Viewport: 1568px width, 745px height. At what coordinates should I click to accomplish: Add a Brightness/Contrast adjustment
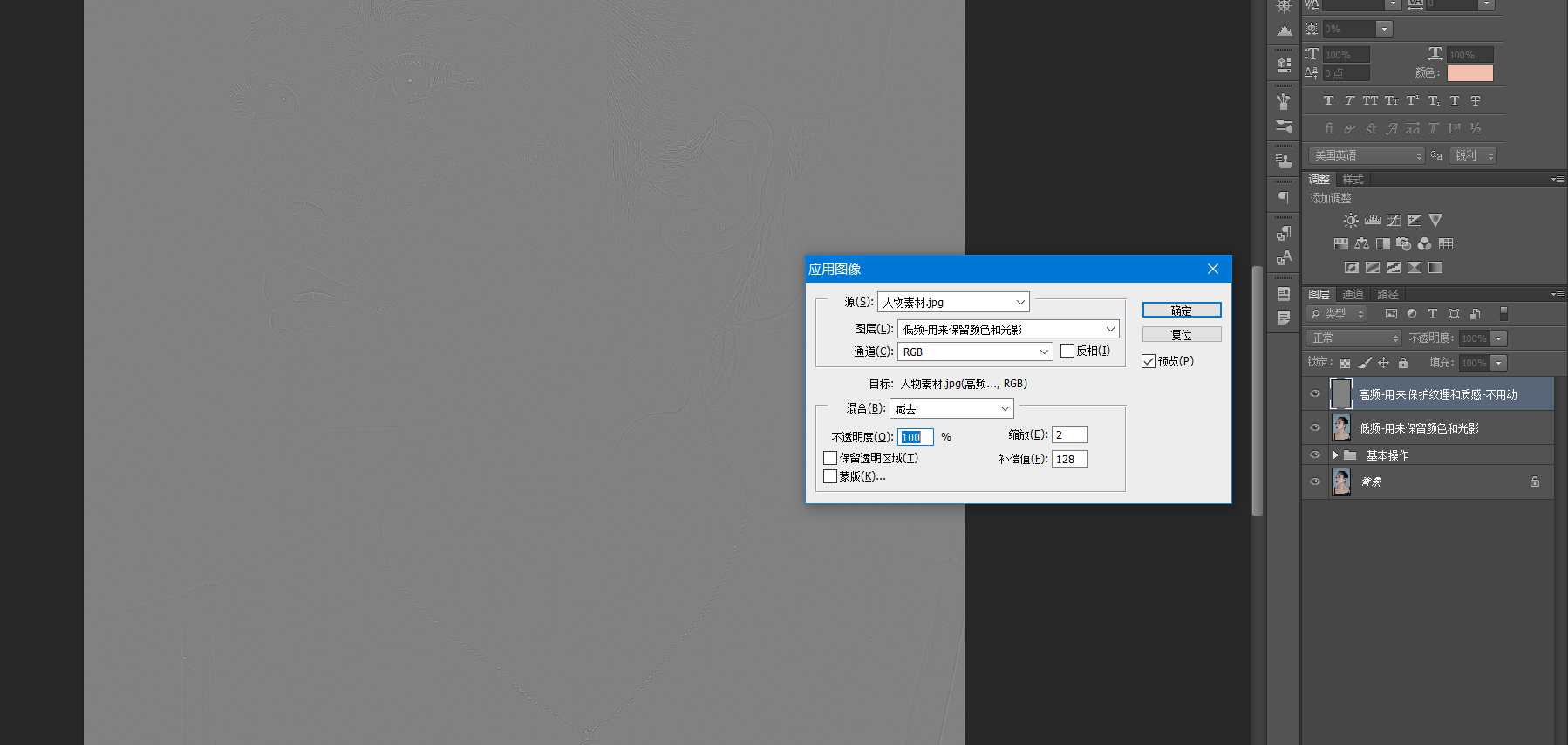pos(1351,220)
